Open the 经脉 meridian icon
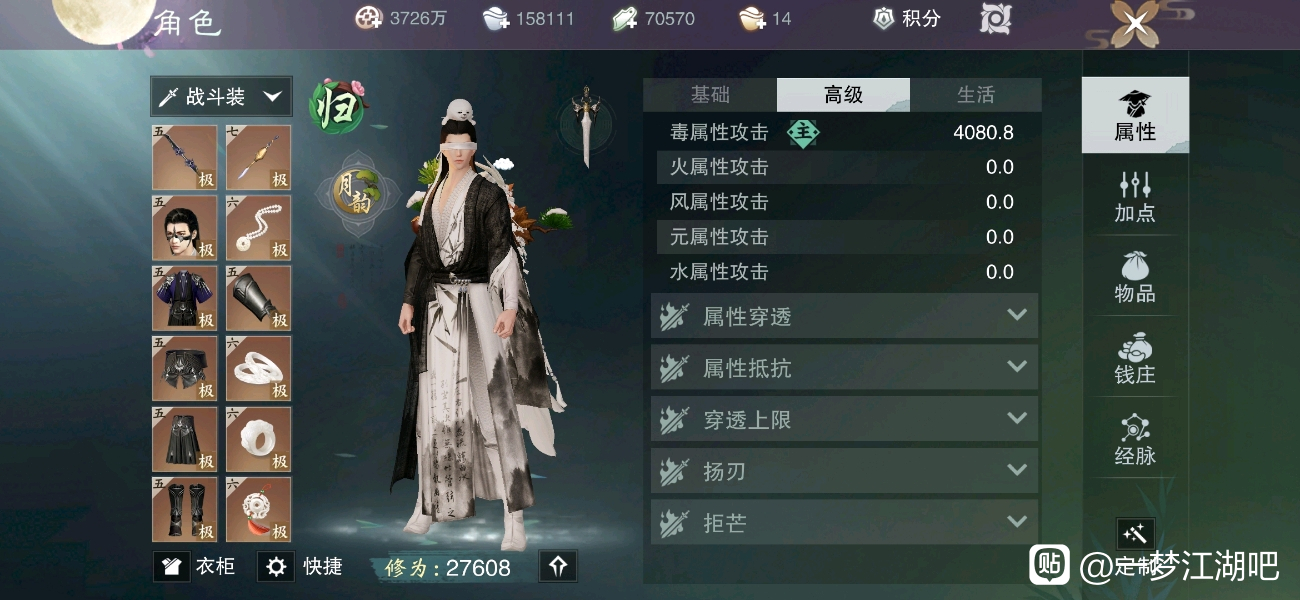This screenshot has width=1300, height=600. tap(1135, 439)
